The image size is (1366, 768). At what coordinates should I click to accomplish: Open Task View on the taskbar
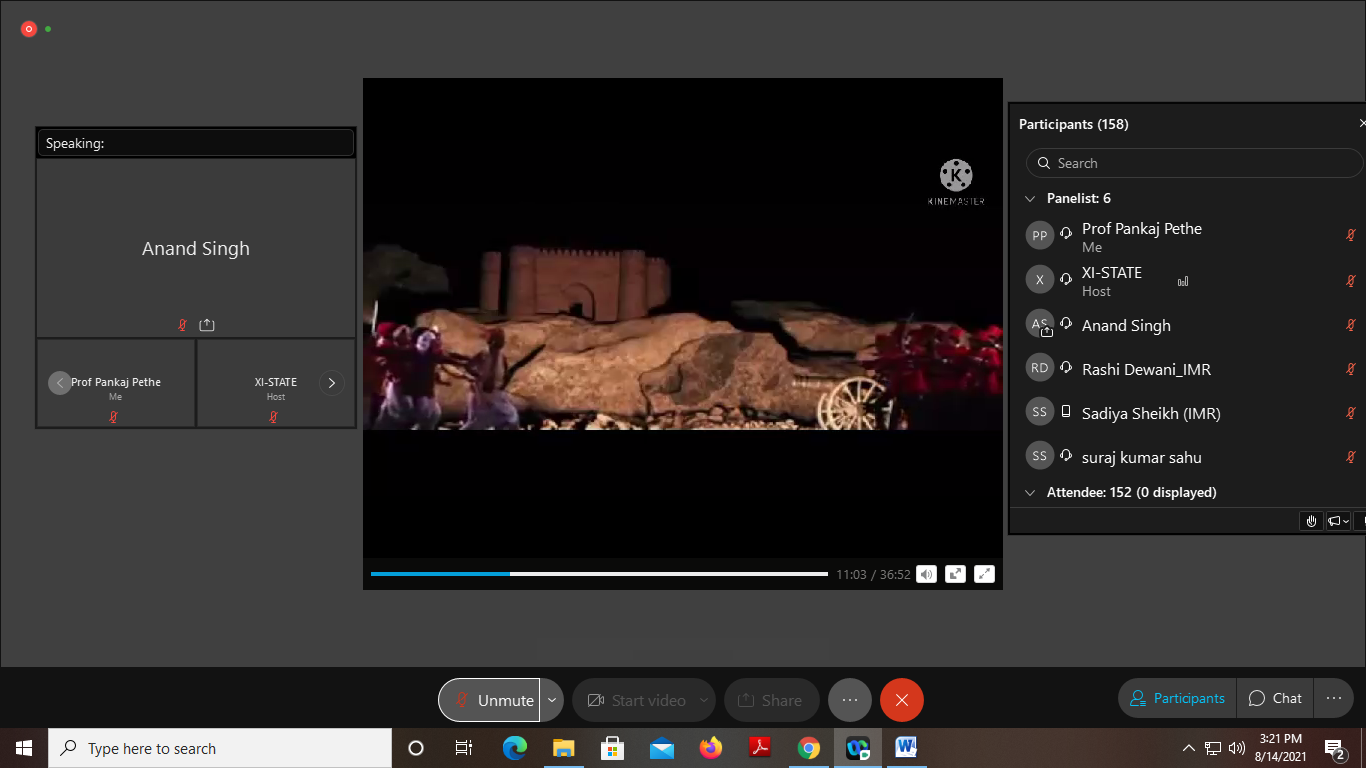(464, 748)
